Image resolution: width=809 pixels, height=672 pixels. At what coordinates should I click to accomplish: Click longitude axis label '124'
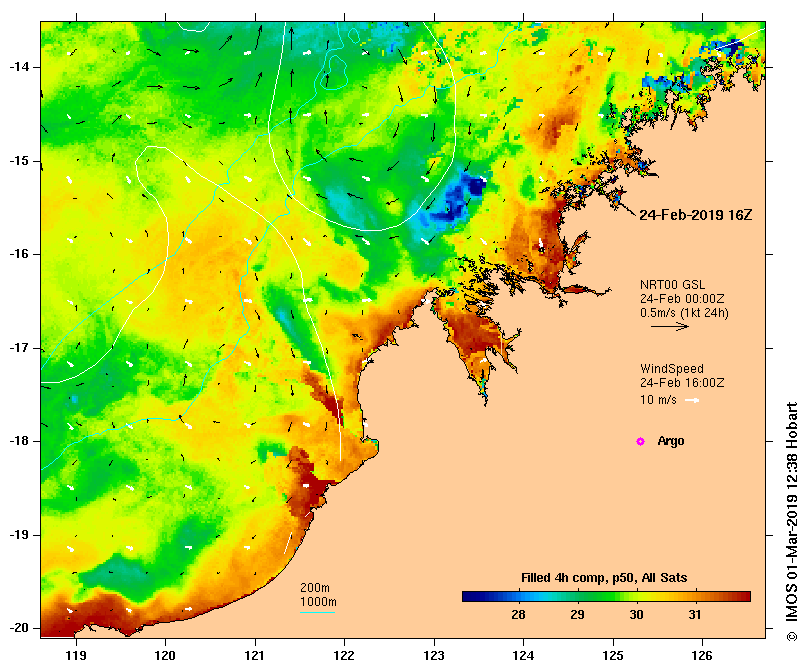[x=524, y=655]
